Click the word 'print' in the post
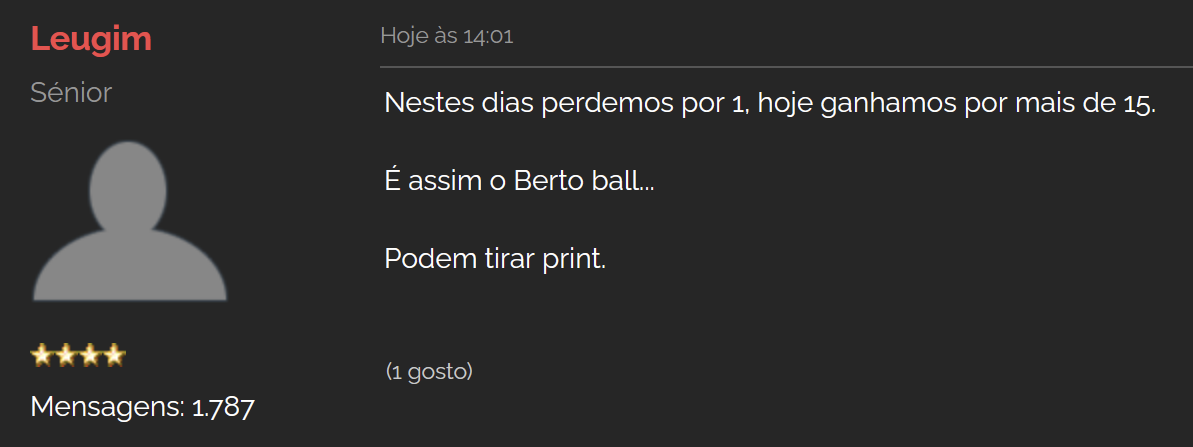Image resolution: width=1193 pixels, height=447 pixels. click(x=574, y=258)
